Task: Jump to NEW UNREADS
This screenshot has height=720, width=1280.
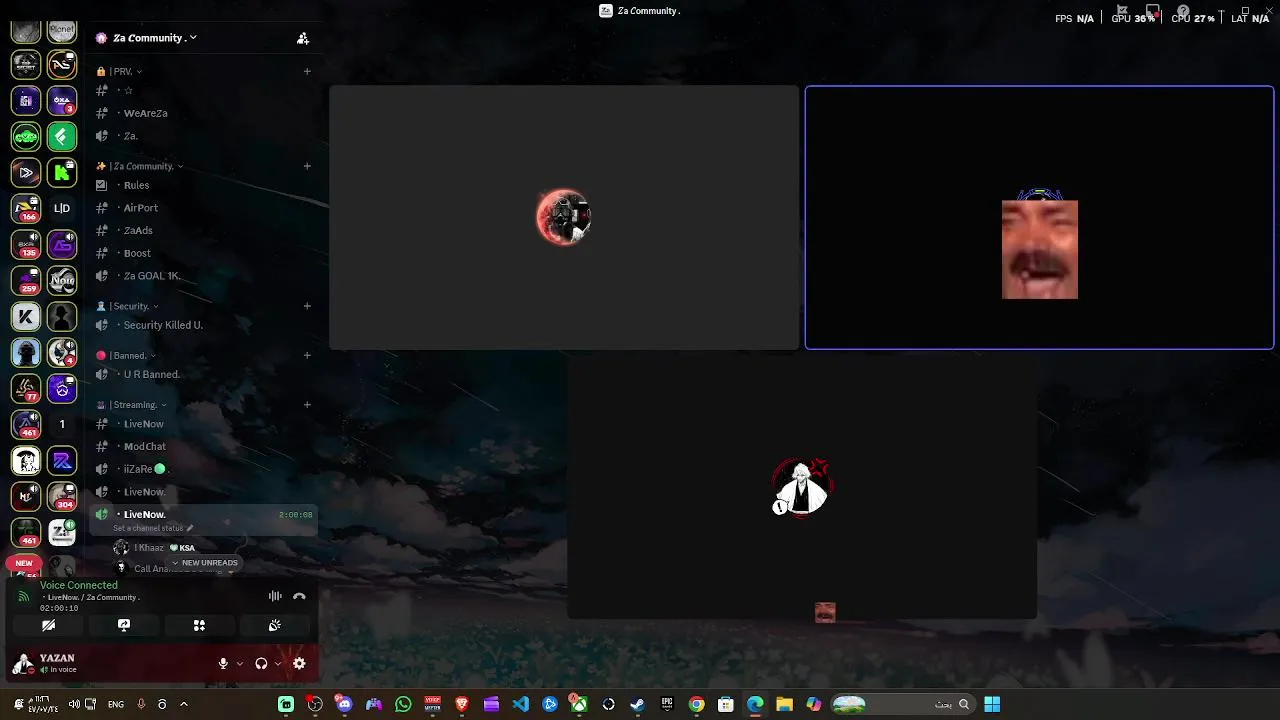Action: 205,563
